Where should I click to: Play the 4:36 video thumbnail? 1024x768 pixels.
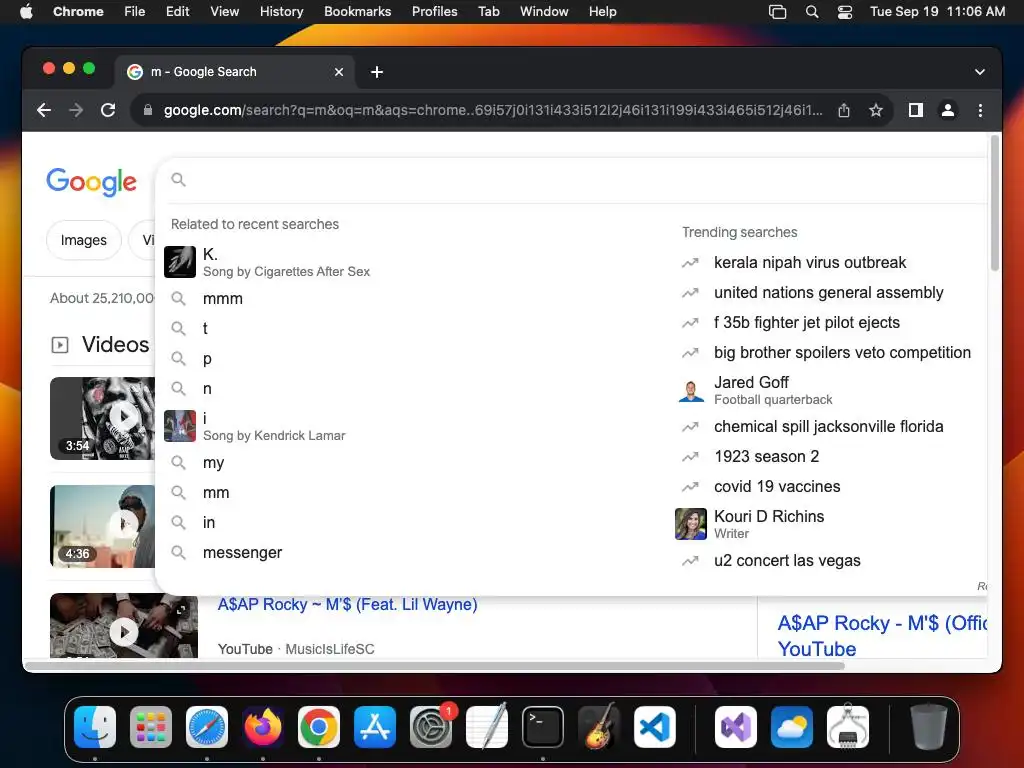(103, 526)
